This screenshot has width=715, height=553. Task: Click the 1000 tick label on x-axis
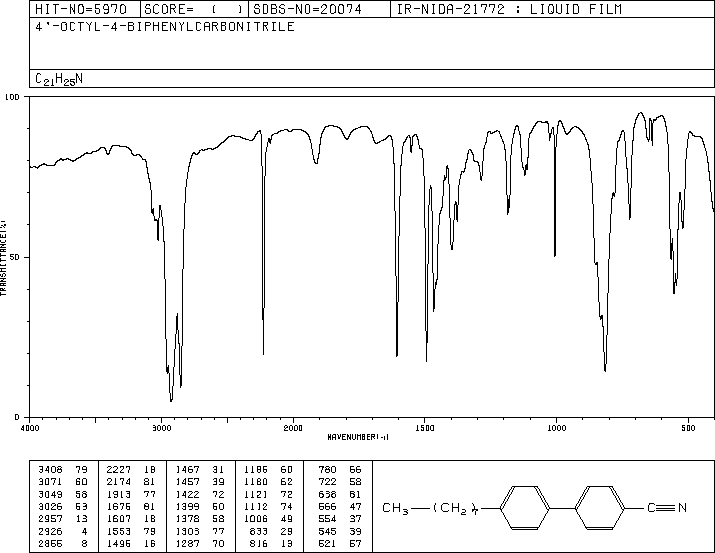[x=556, y=428]
